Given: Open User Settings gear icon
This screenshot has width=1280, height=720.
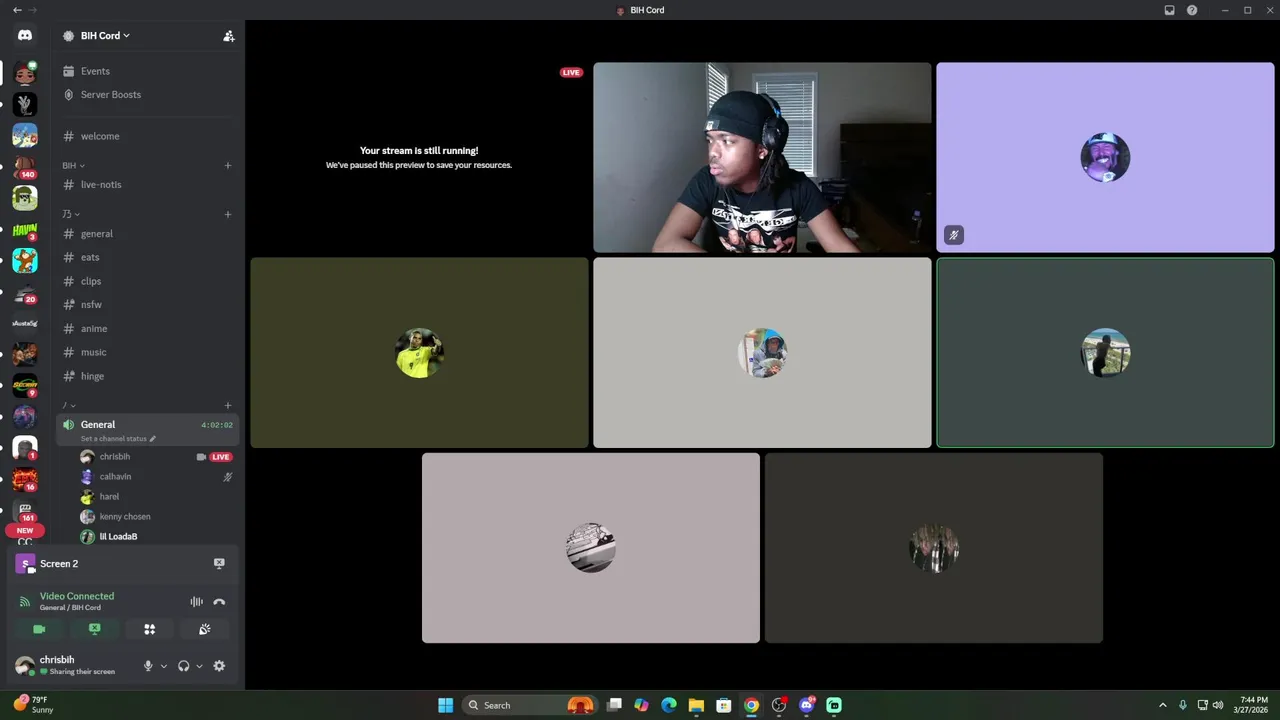Looking at the screenshot, I should point(219,666).
